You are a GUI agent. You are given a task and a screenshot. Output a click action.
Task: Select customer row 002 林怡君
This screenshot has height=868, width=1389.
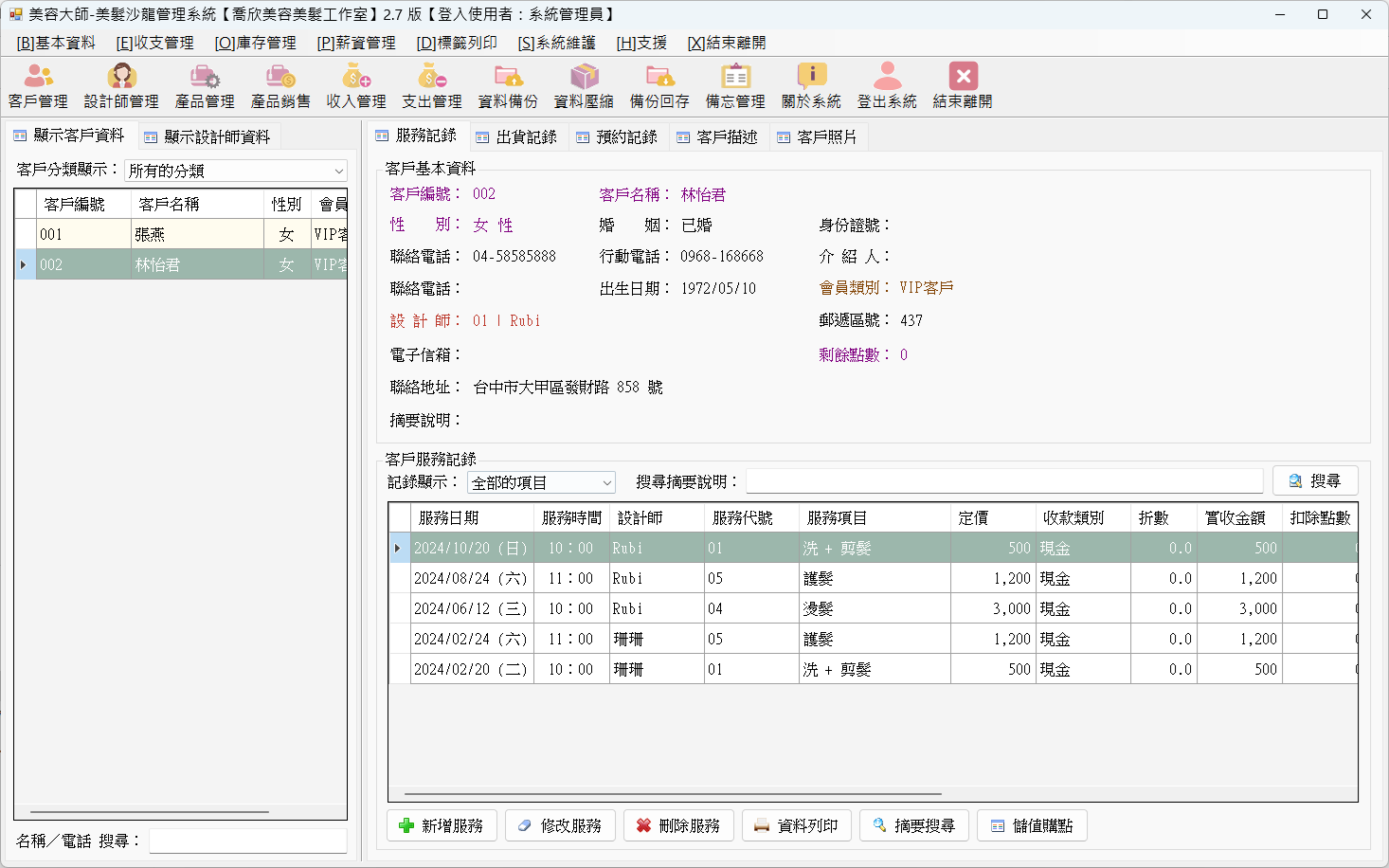[x=181, y=264]
